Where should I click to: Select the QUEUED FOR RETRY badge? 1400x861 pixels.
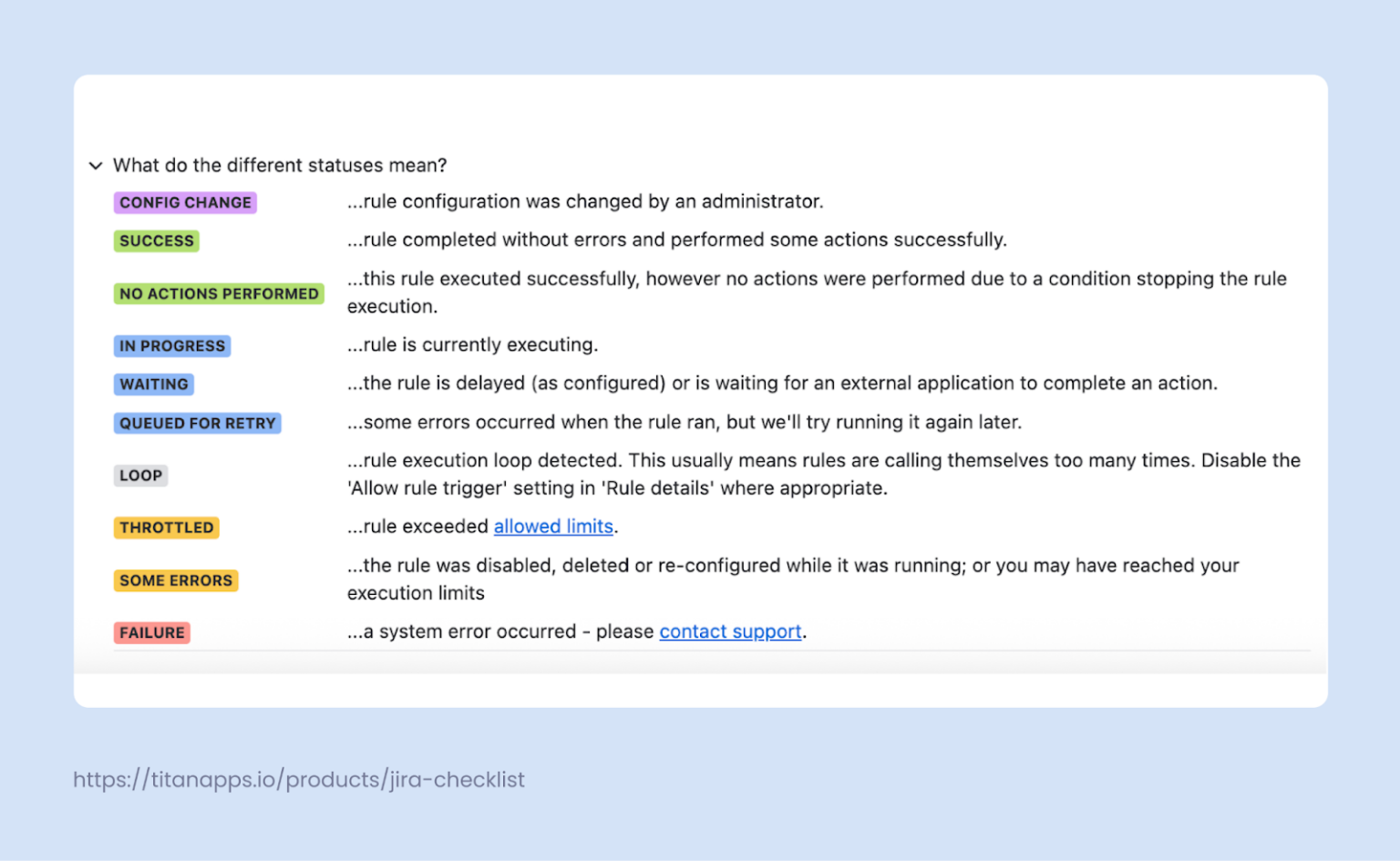click(197, 423)
